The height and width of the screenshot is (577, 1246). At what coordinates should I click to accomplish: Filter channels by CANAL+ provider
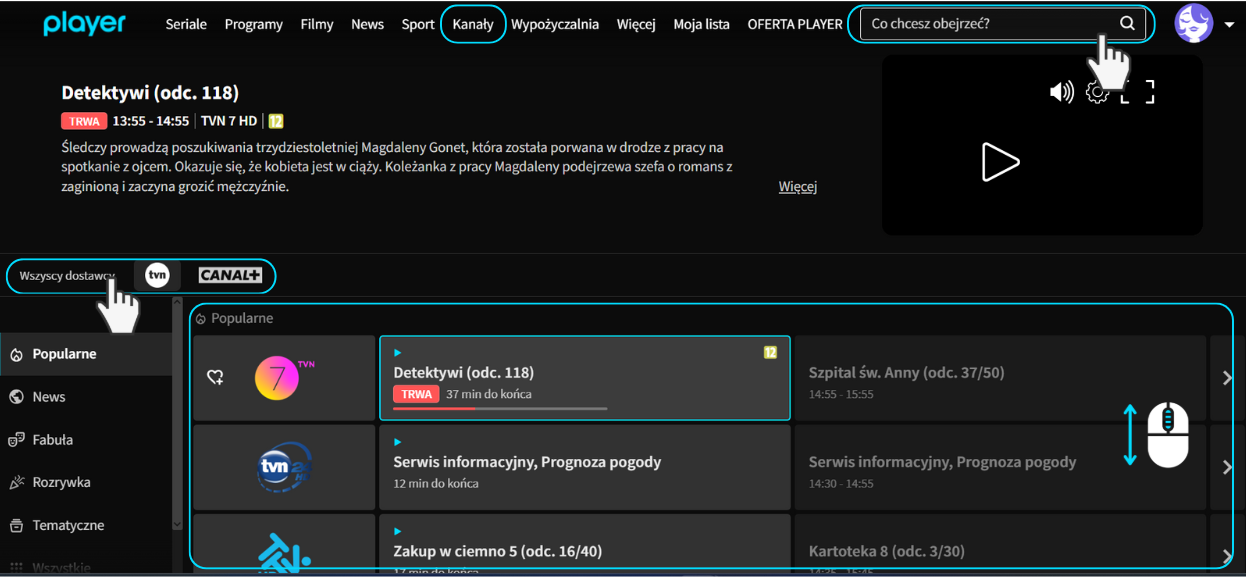click(x=230, y=276)
